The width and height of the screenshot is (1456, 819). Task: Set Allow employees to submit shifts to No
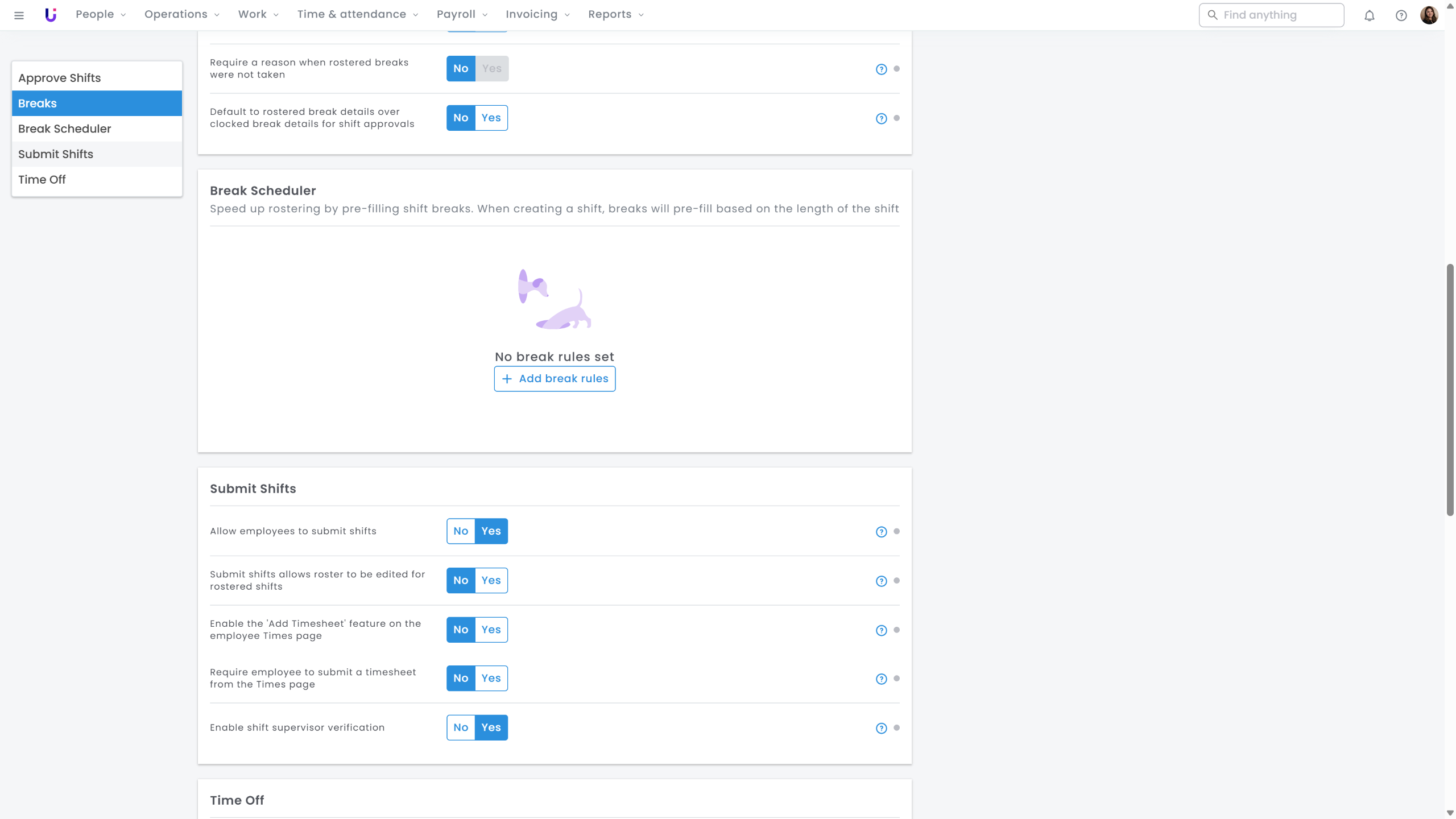pyautogui.click(x=461, y=531)
